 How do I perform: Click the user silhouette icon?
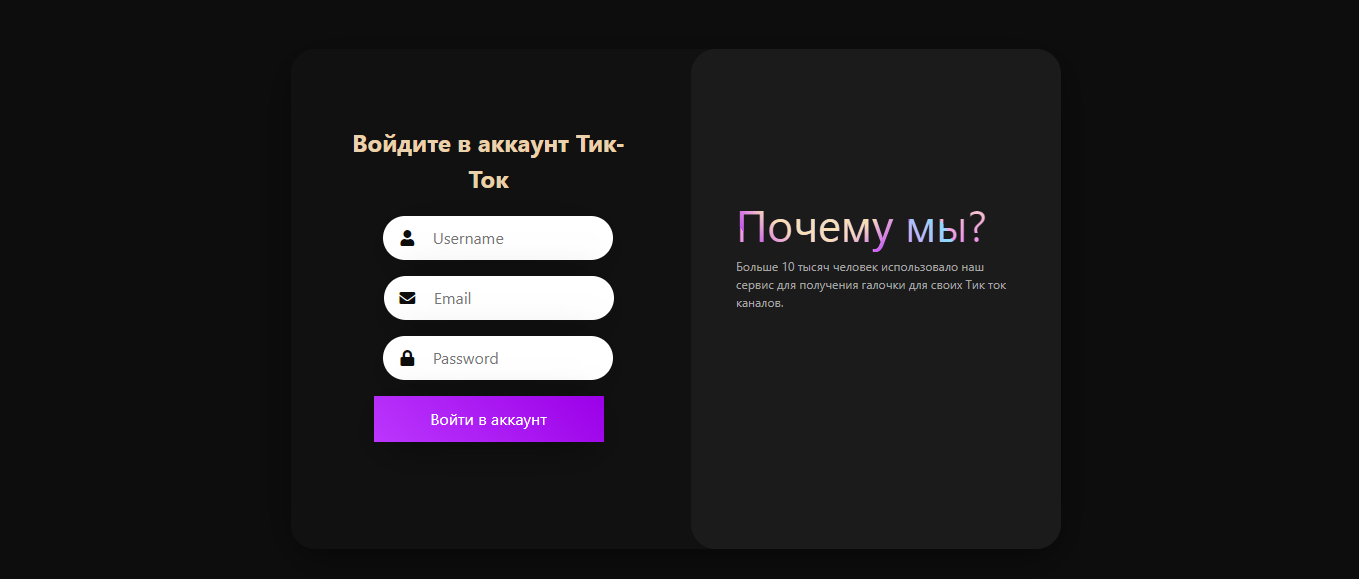point(407,238)
